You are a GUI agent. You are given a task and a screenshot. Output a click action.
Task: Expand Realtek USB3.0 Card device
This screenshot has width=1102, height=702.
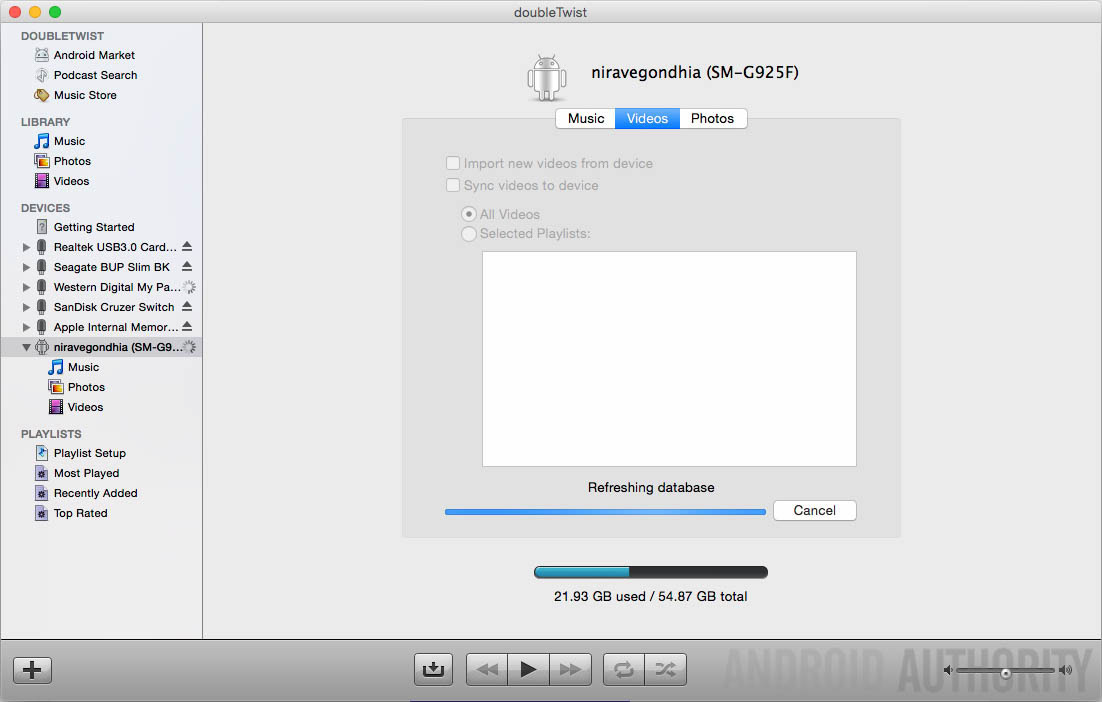pos(26,247)
